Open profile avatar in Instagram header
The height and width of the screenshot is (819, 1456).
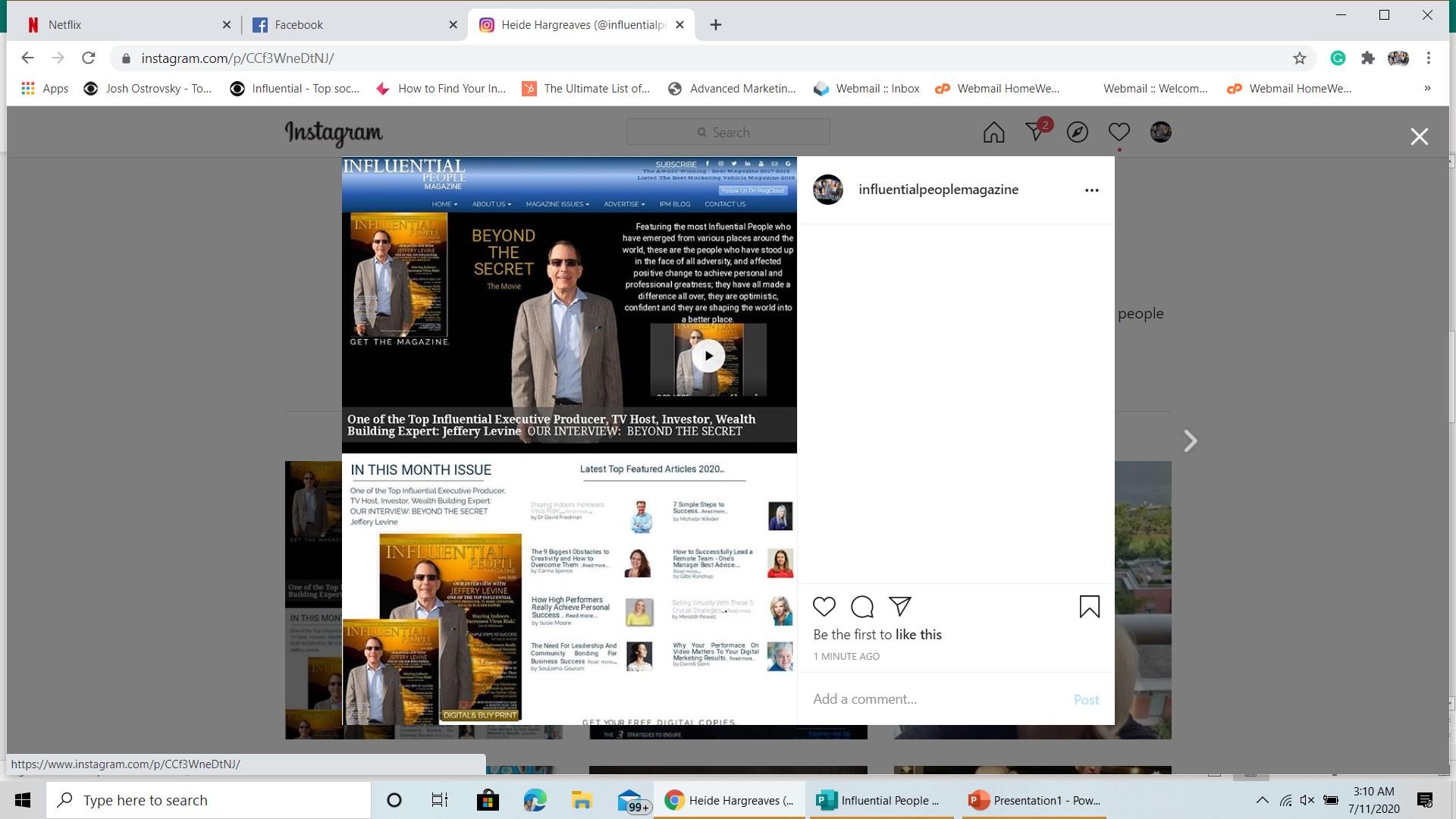pyautogui.click(x=1161, y=132)
